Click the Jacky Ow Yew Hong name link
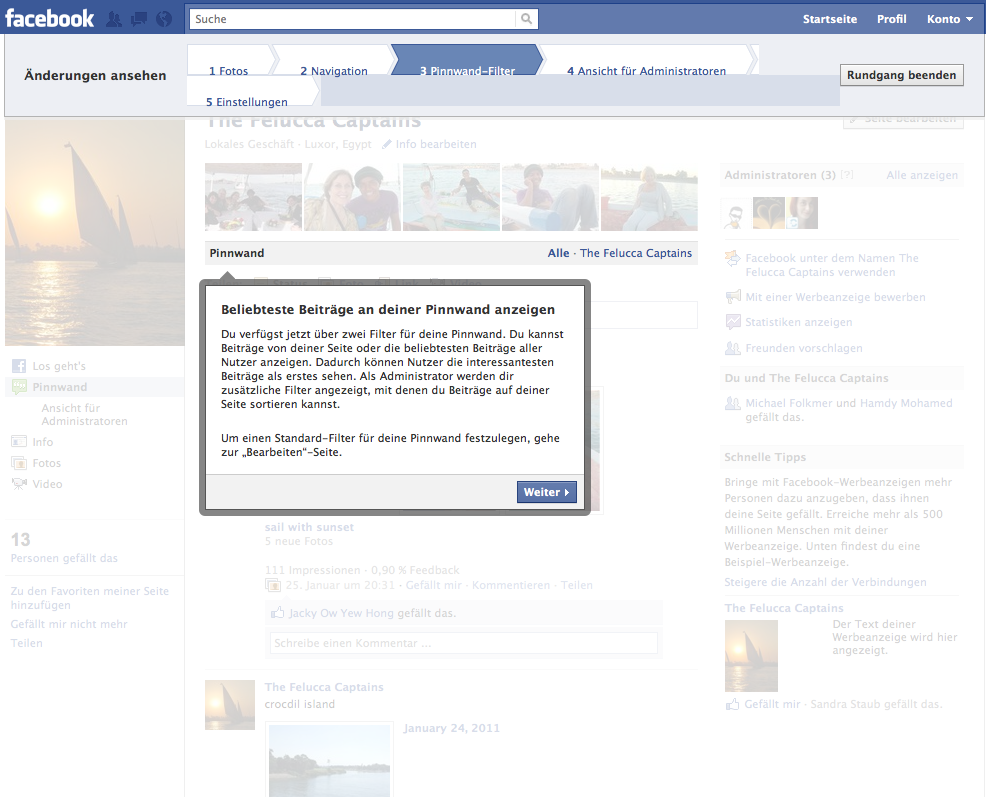986x797 pixels. click(341, 613)
